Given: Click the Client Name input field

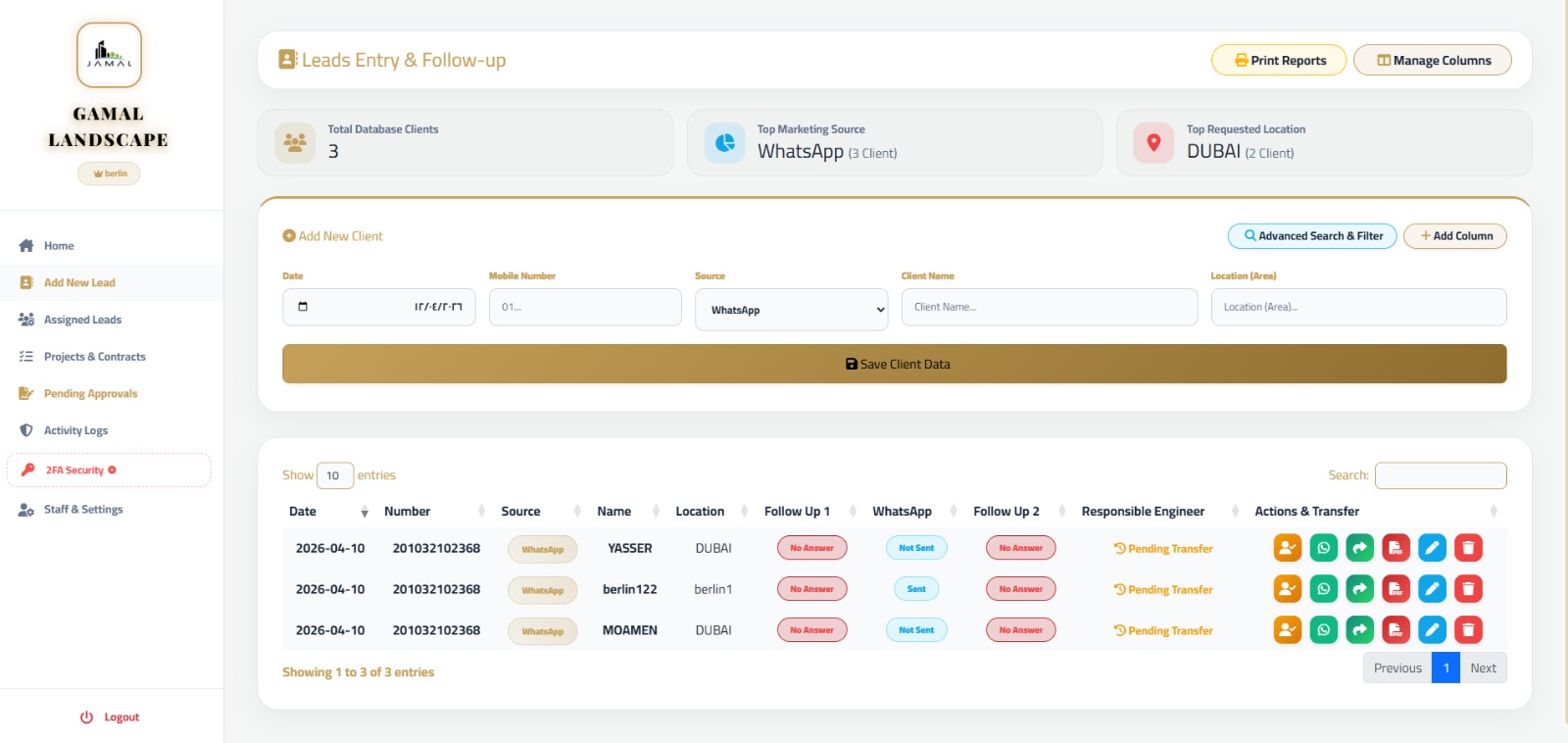Looking at the screenshot, I should tap(1050, 307).
